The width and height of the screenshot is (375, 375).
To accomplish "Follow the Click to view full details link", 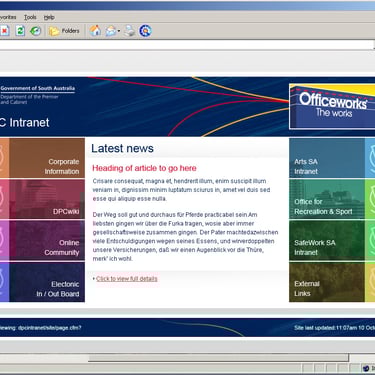I will pos(127,279).
